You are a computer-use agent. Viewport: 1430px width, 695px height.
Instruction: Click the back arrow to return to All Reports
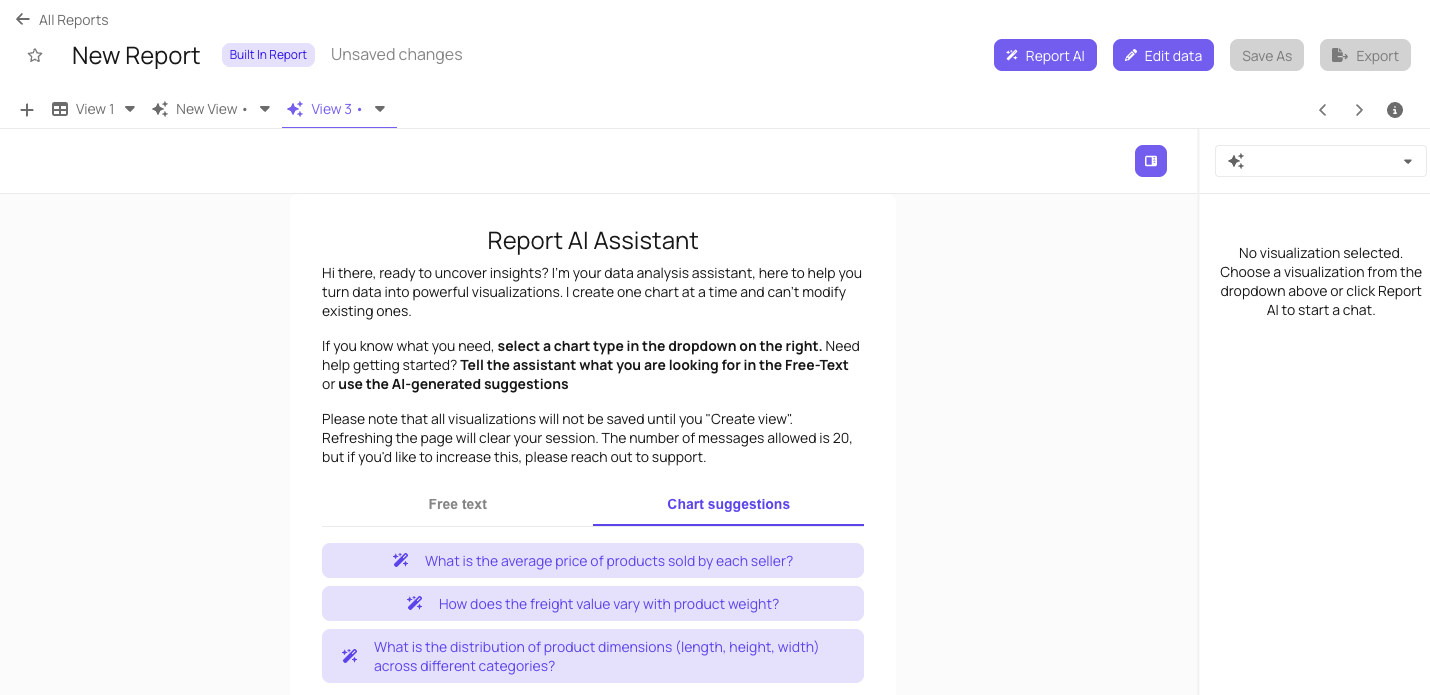pyautogui.click(x=23, y=19)
